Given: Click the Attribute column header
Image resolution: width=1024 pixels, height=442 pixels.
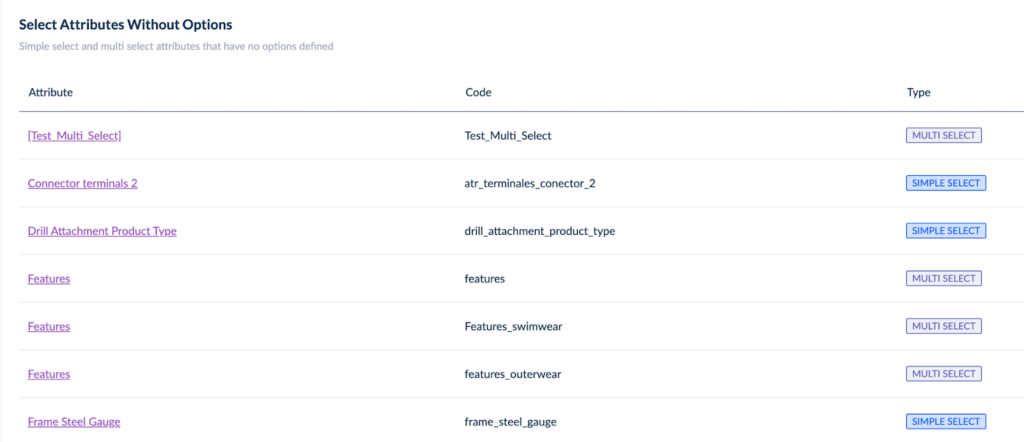Looking at the screenshot, I should point(50,93).
